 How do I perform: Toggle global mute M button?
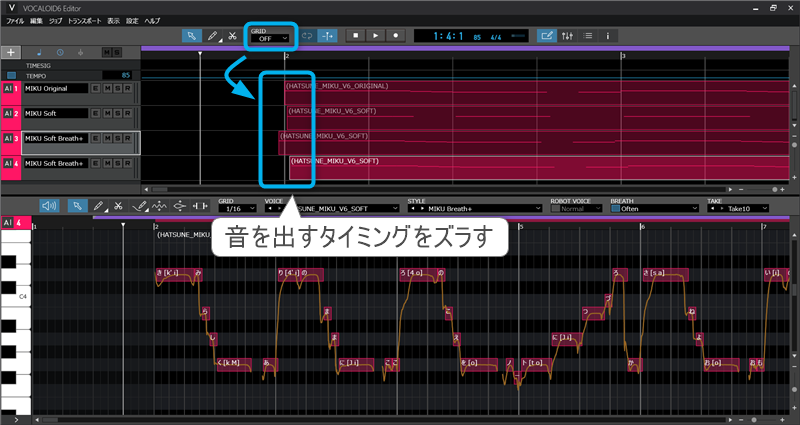point(107,53)
